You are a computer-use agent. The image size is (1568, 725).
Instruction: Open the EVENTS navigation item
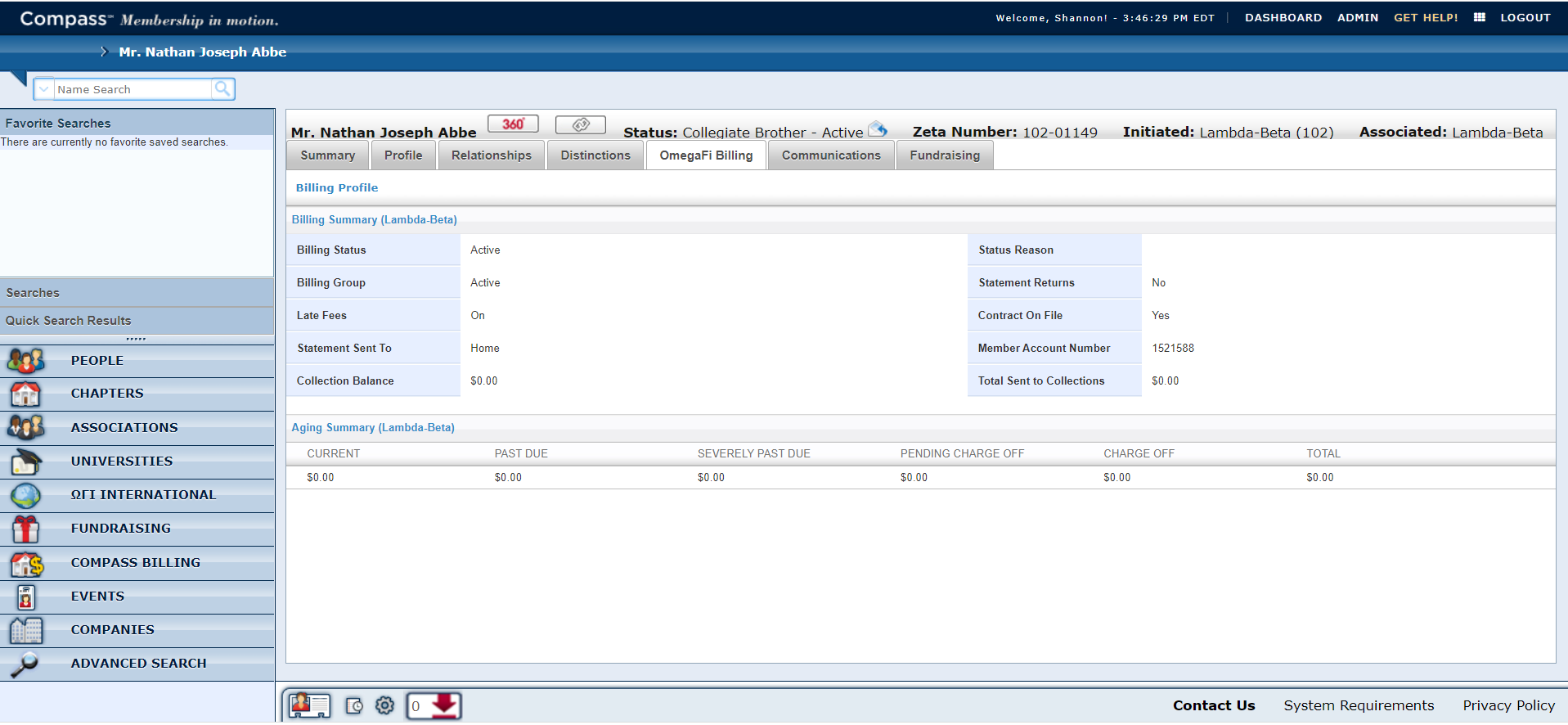137,597
